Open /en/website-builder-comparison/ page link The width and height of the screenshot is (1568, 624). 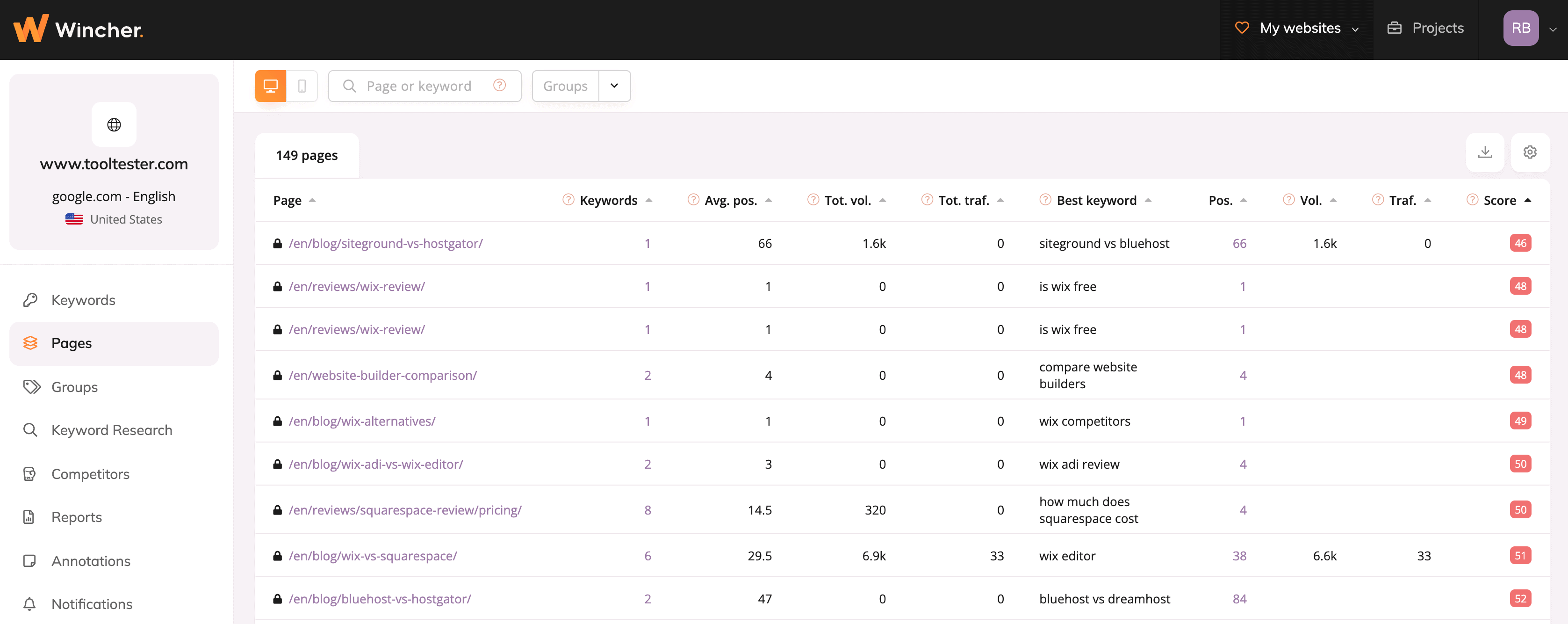tap(382, 375)
